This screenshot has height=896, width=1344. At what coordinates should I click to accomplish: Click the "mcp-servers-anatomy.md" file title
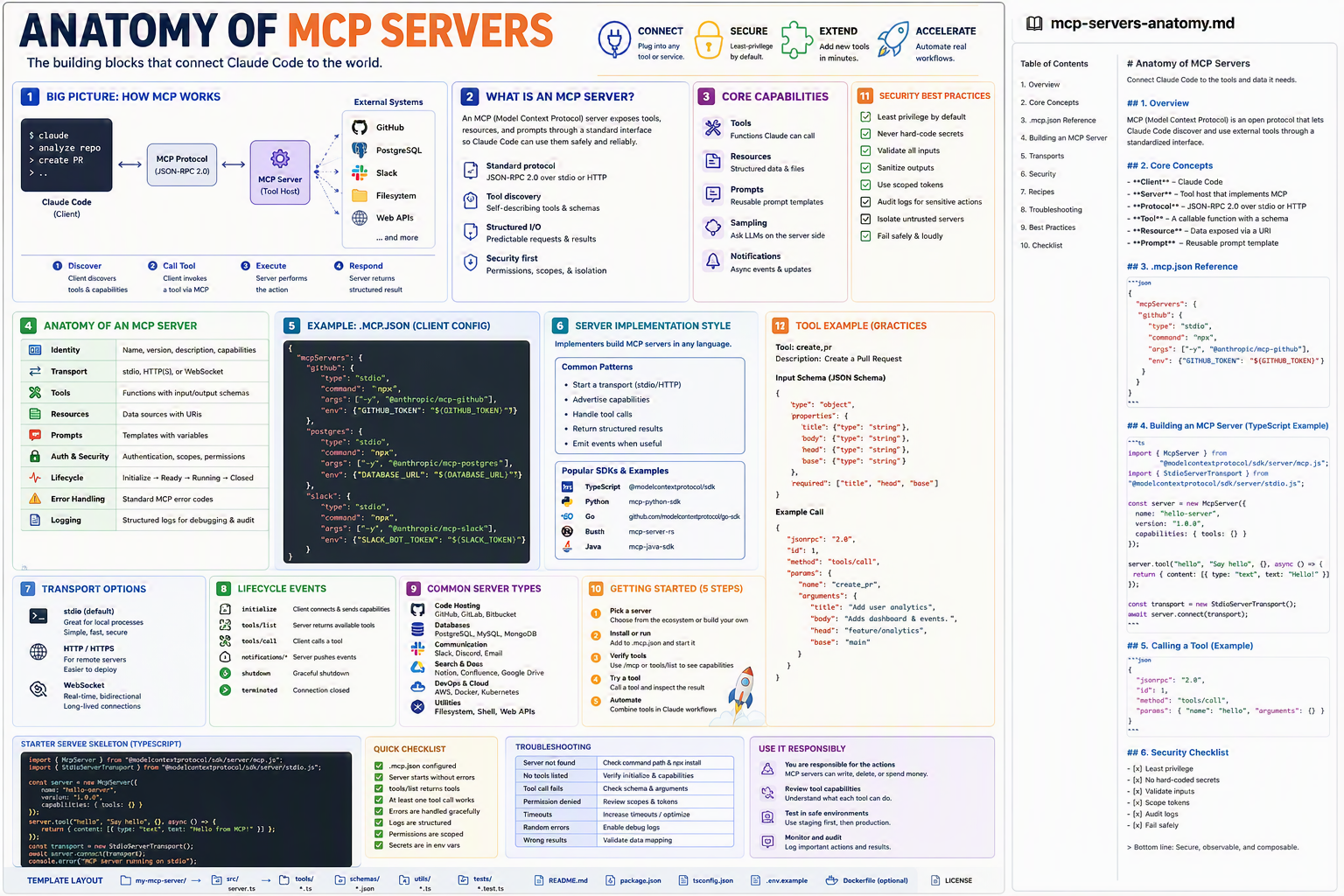pyautogui.click(x=1142, y=24)
